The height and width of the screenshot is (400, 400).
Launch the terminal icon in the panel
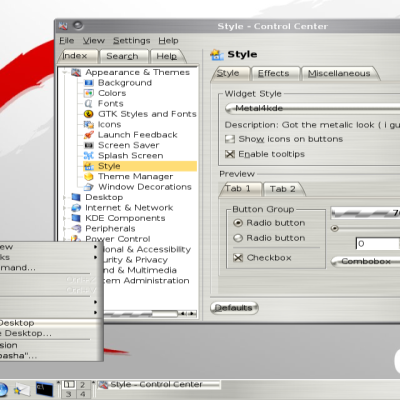click(45, 389)
